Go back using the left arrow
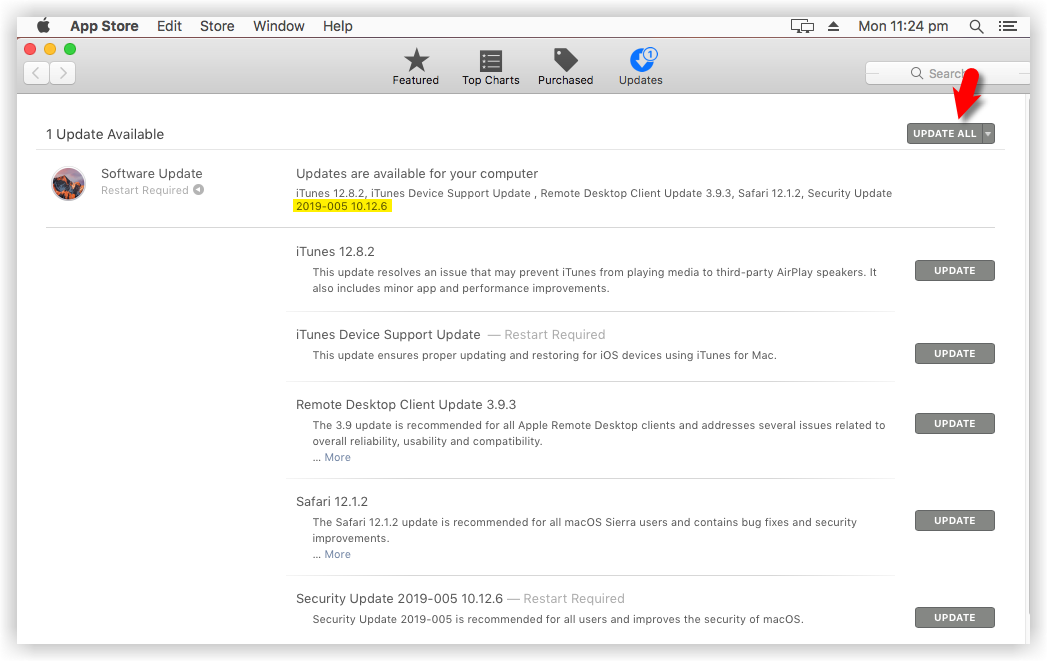This screenshot has height=662, width=1048. 36,73
